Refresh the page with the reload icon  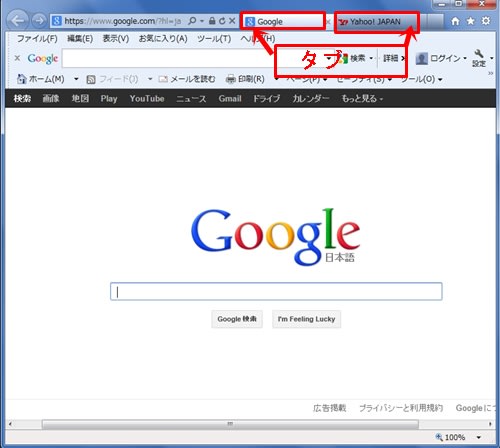click(222, 21)
